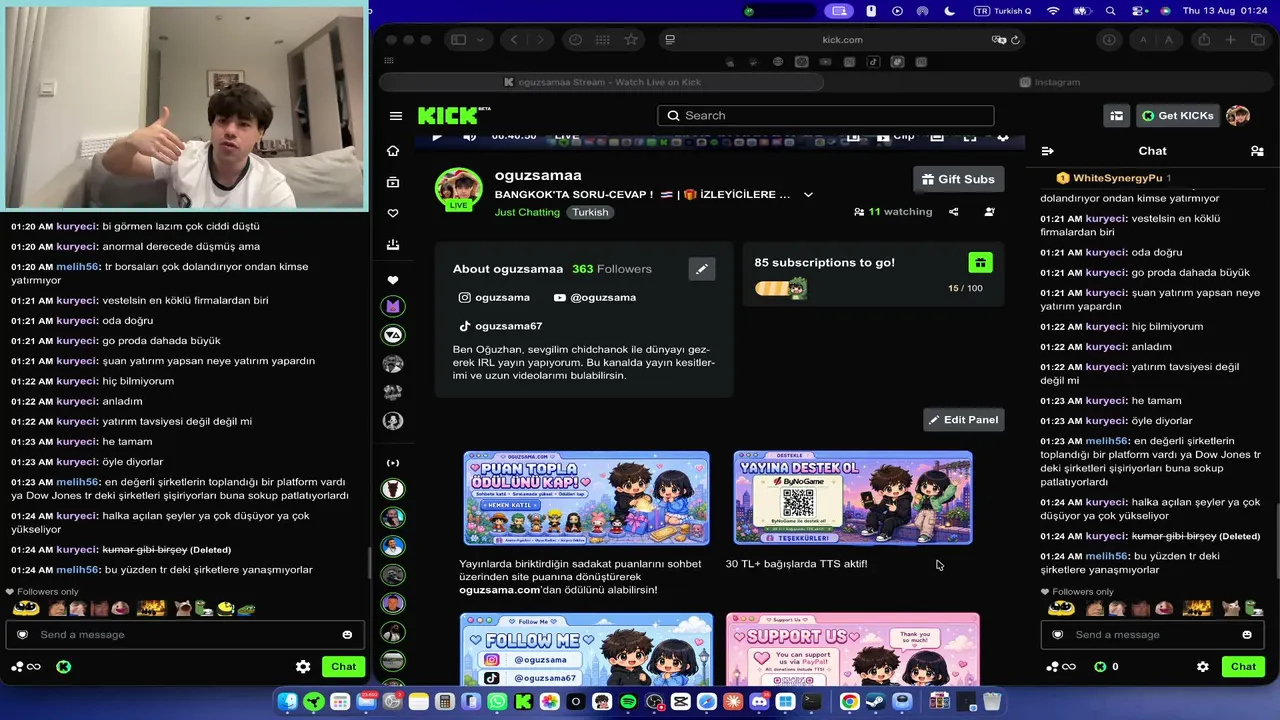Open the Puan Topla panel image
Image resolution: width=1280 pixels, height=720 pixels.
point(586,498)
